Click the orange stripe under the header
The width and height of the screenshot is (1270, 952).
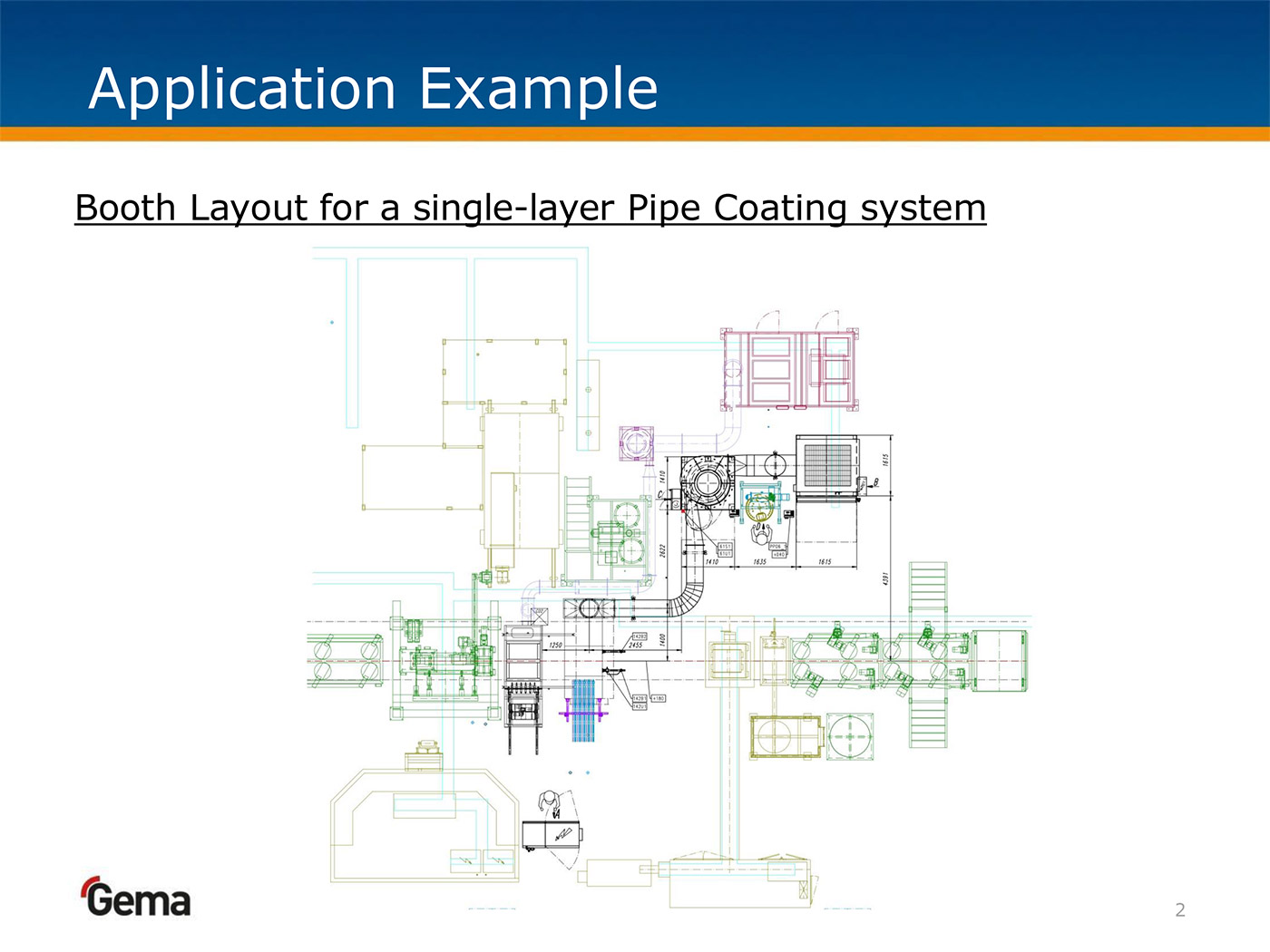pos(635,134)
